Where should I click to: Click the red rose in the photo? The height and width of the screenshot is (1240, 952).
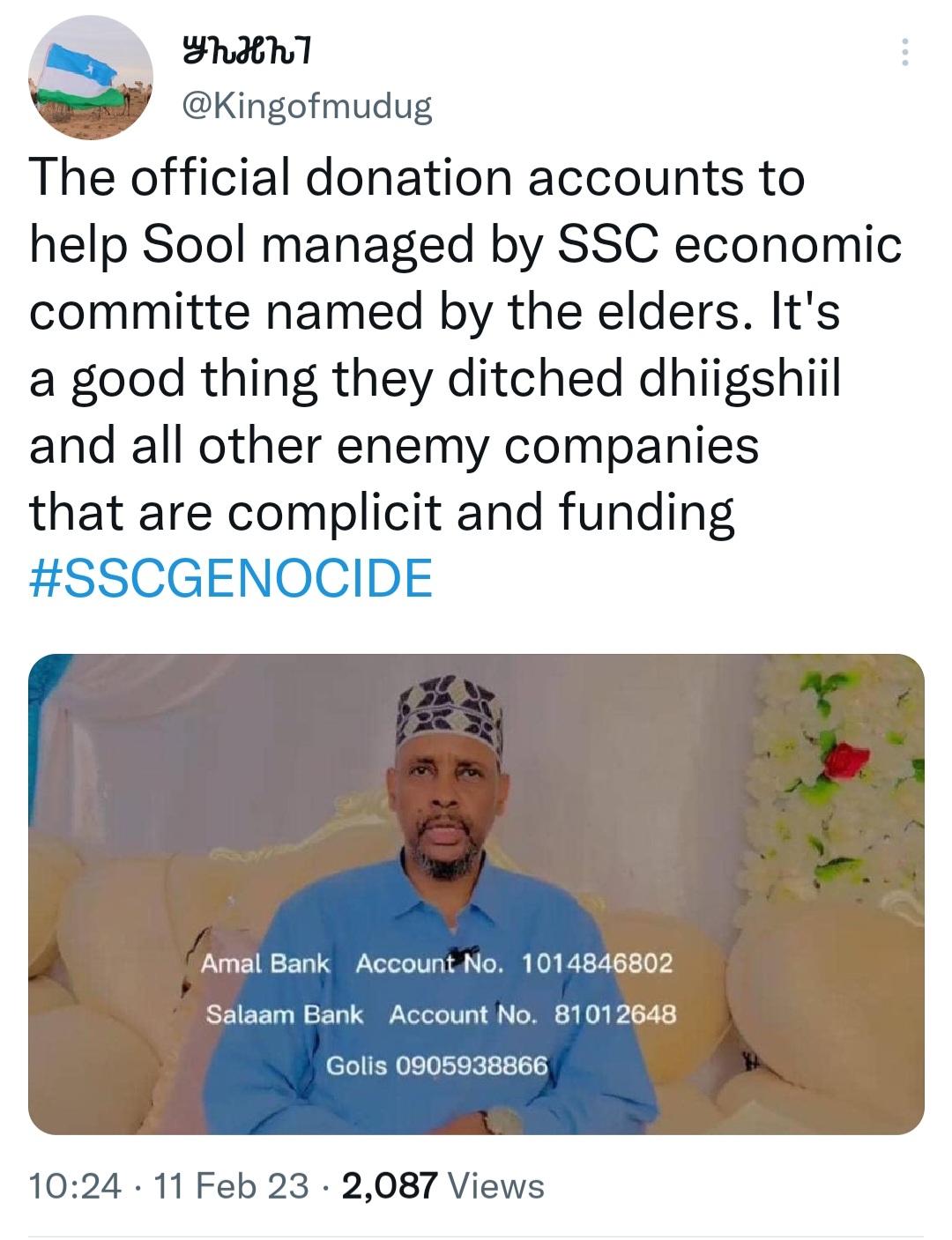tap(847, 756)
